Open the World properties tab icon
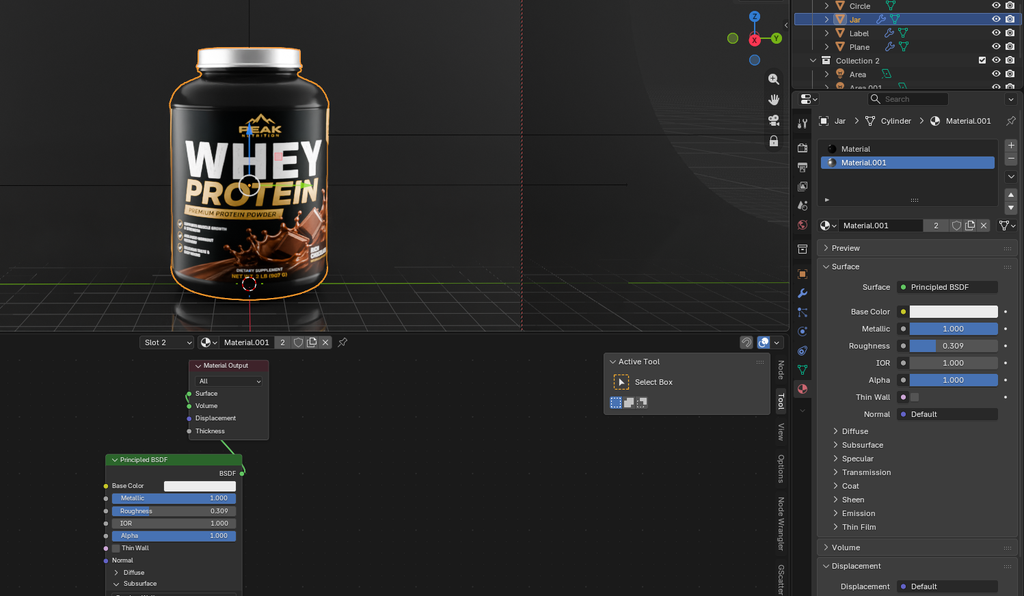 (803, 225)
